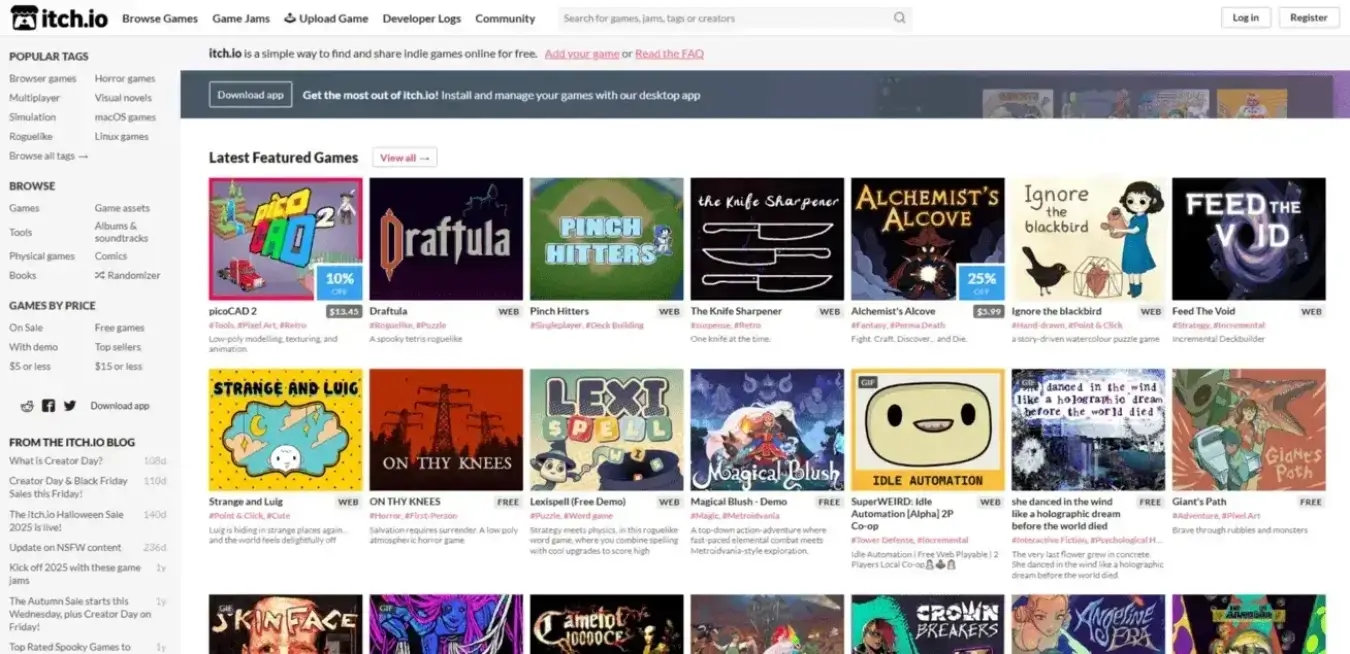The image size is (1350, 654).
Task: Open the Alchemist's Alcove thumbnail
Action: coord(928,239)
